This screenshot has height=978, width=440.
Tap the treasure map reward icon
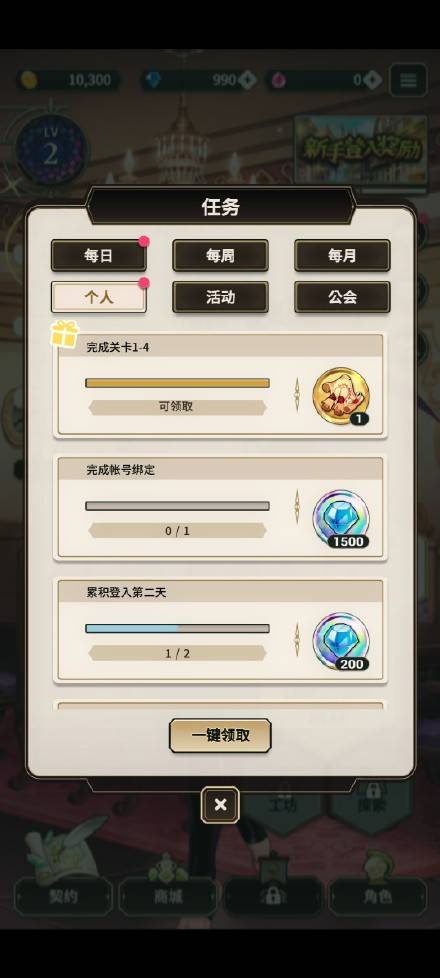(341, 396)
